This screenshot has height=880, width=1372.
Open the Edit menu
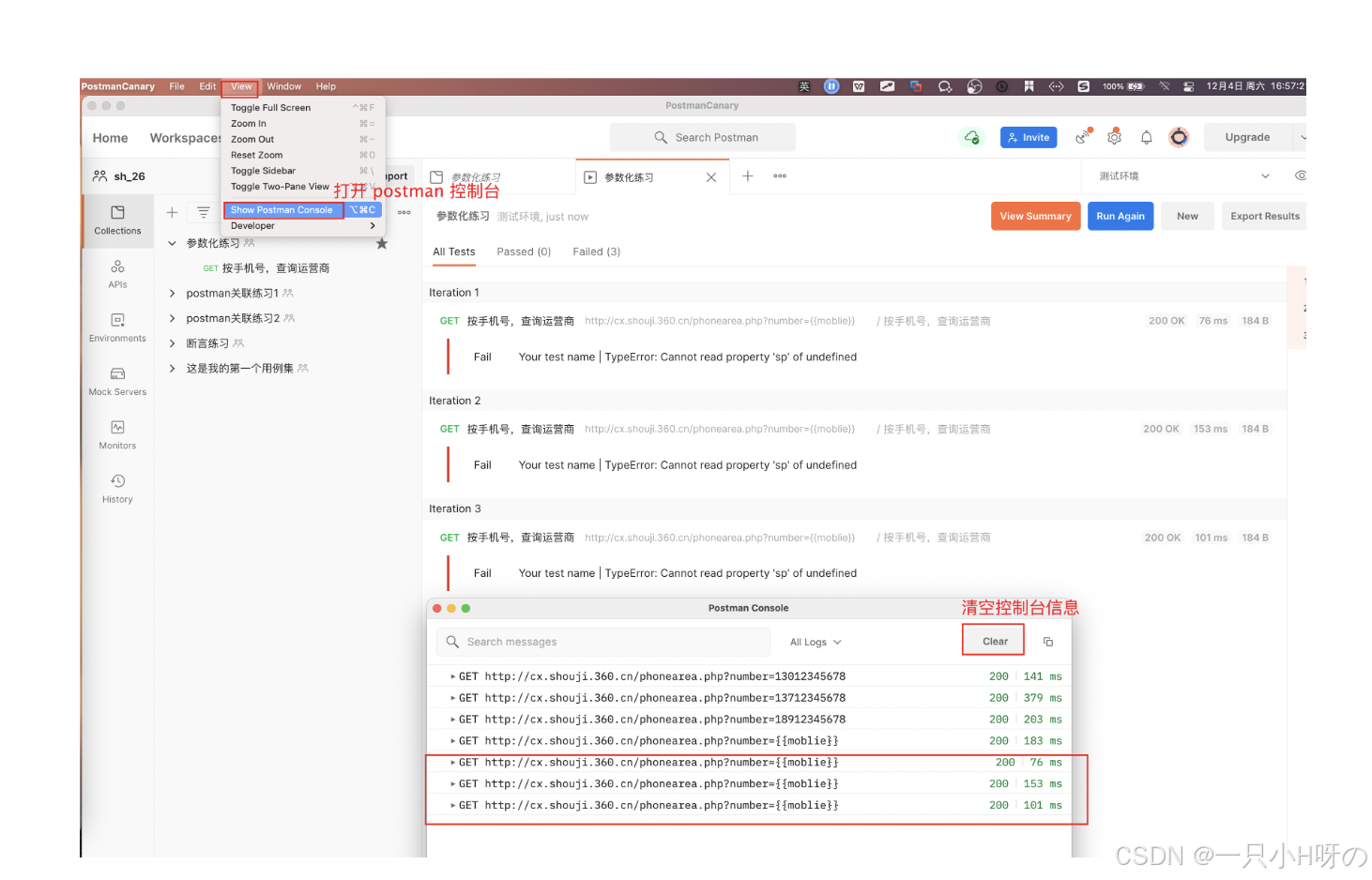[207, 86]
